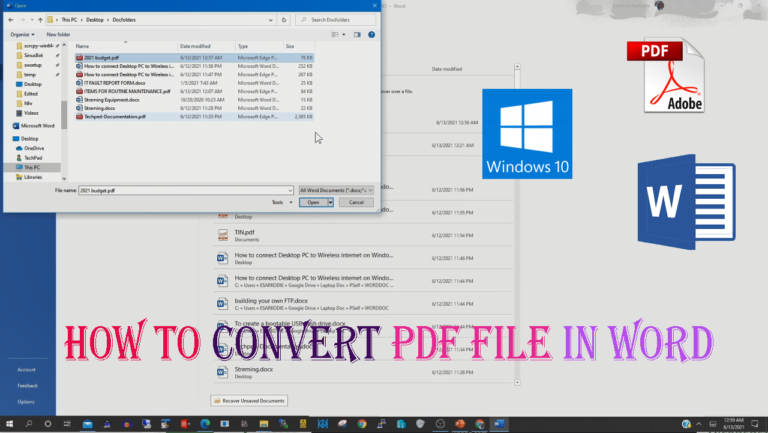Open the Tools dropdown menu
The image size is (768, 433).
(x=279, y=201)
